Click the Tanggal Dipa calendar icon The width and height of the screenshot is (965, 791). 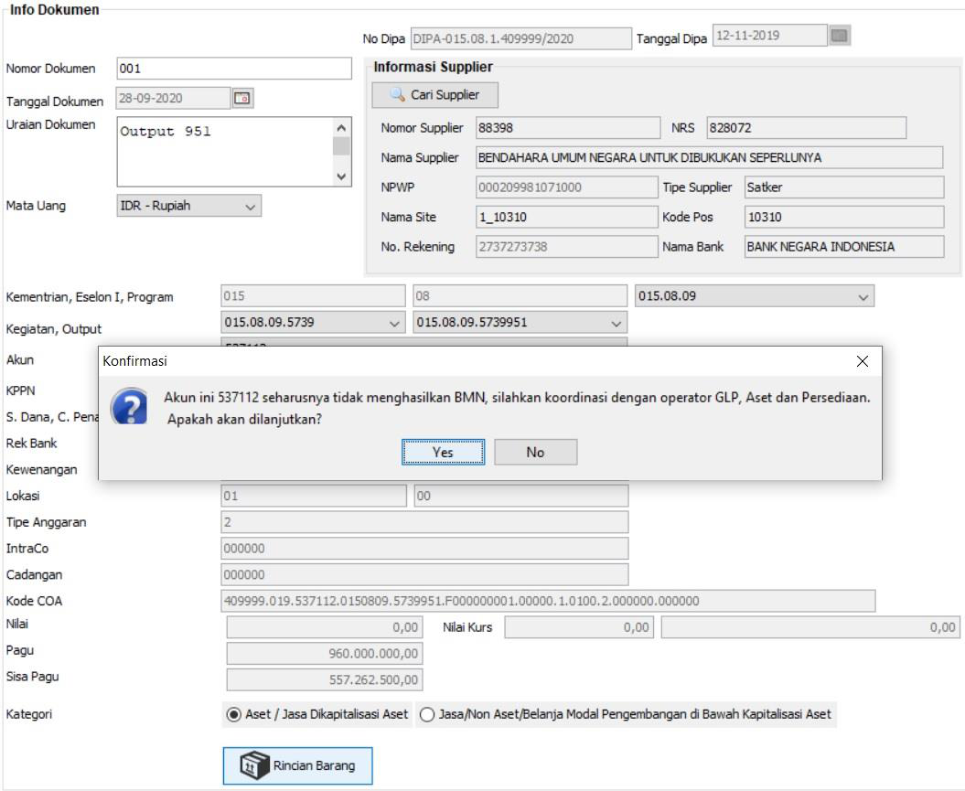coord(840,36)
